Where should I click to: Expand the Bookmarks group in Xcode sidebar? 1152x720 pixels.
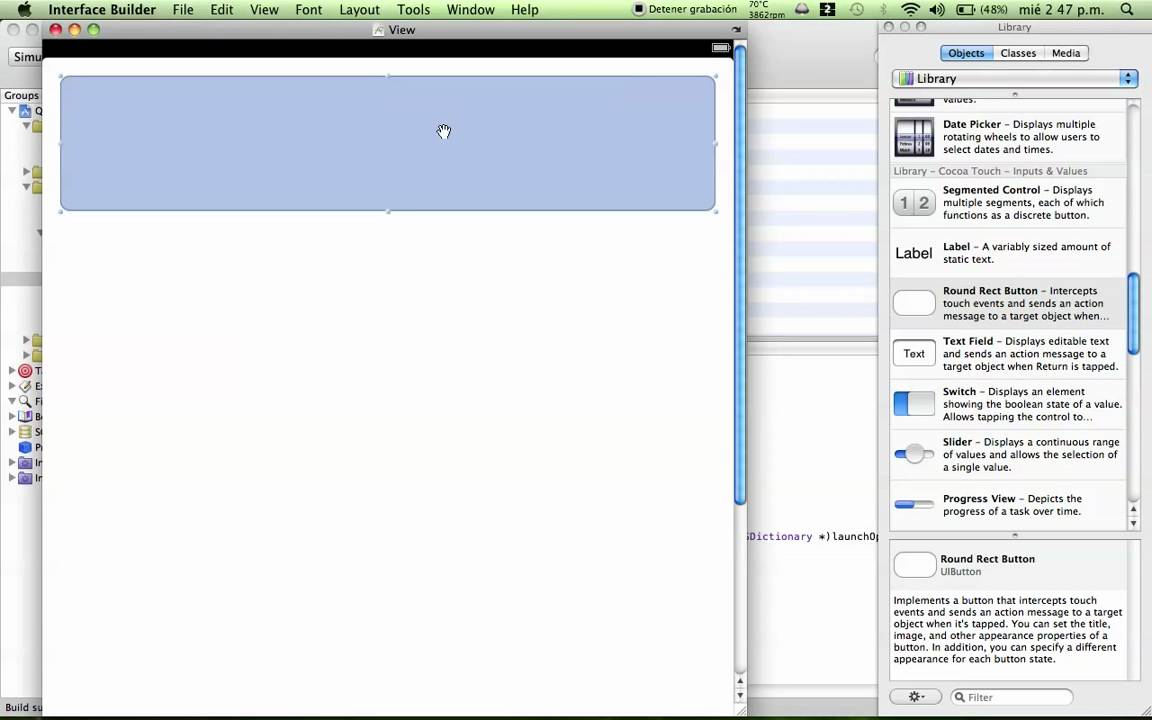12,416
